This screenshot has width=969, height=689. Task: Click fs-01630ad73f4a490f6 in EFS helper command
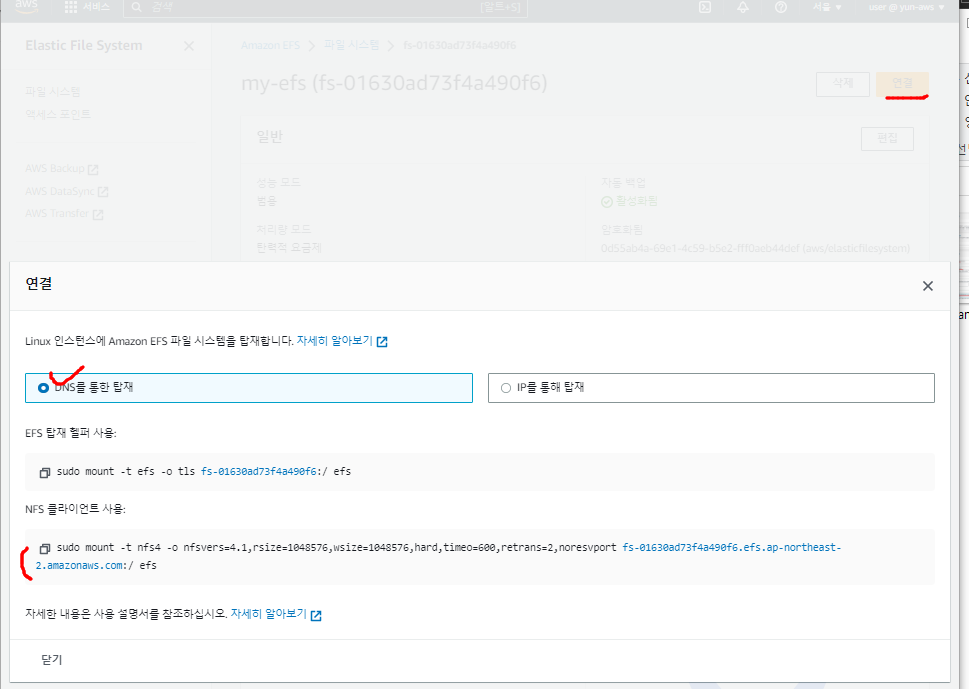[258, 471]
